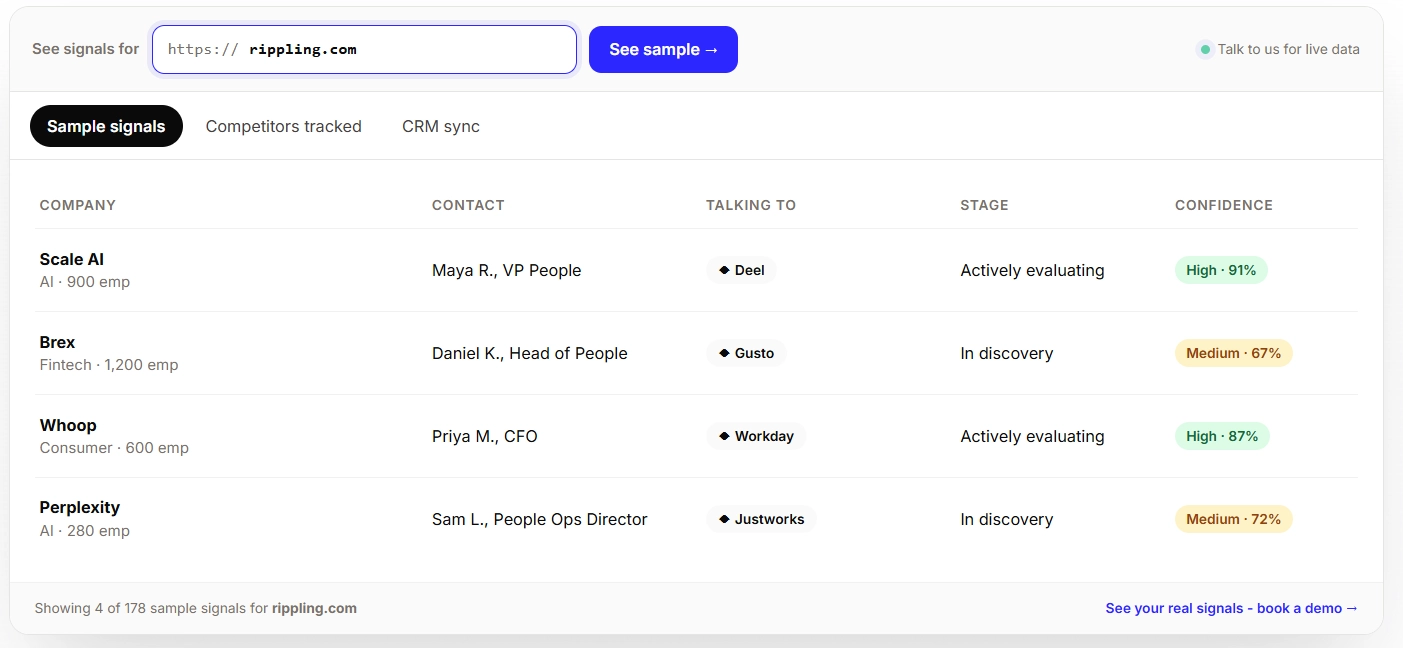Click the Medium · 72% confidence badge

click(x=1233, y=519)
